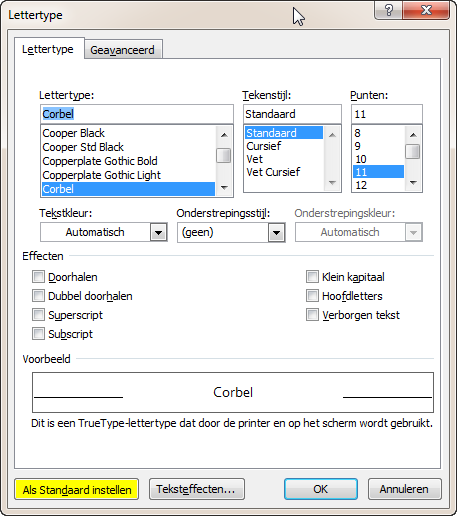Click the Punten list scroll up arrow
This screenshot has width=457, height=516.
[x=413, y=135]
